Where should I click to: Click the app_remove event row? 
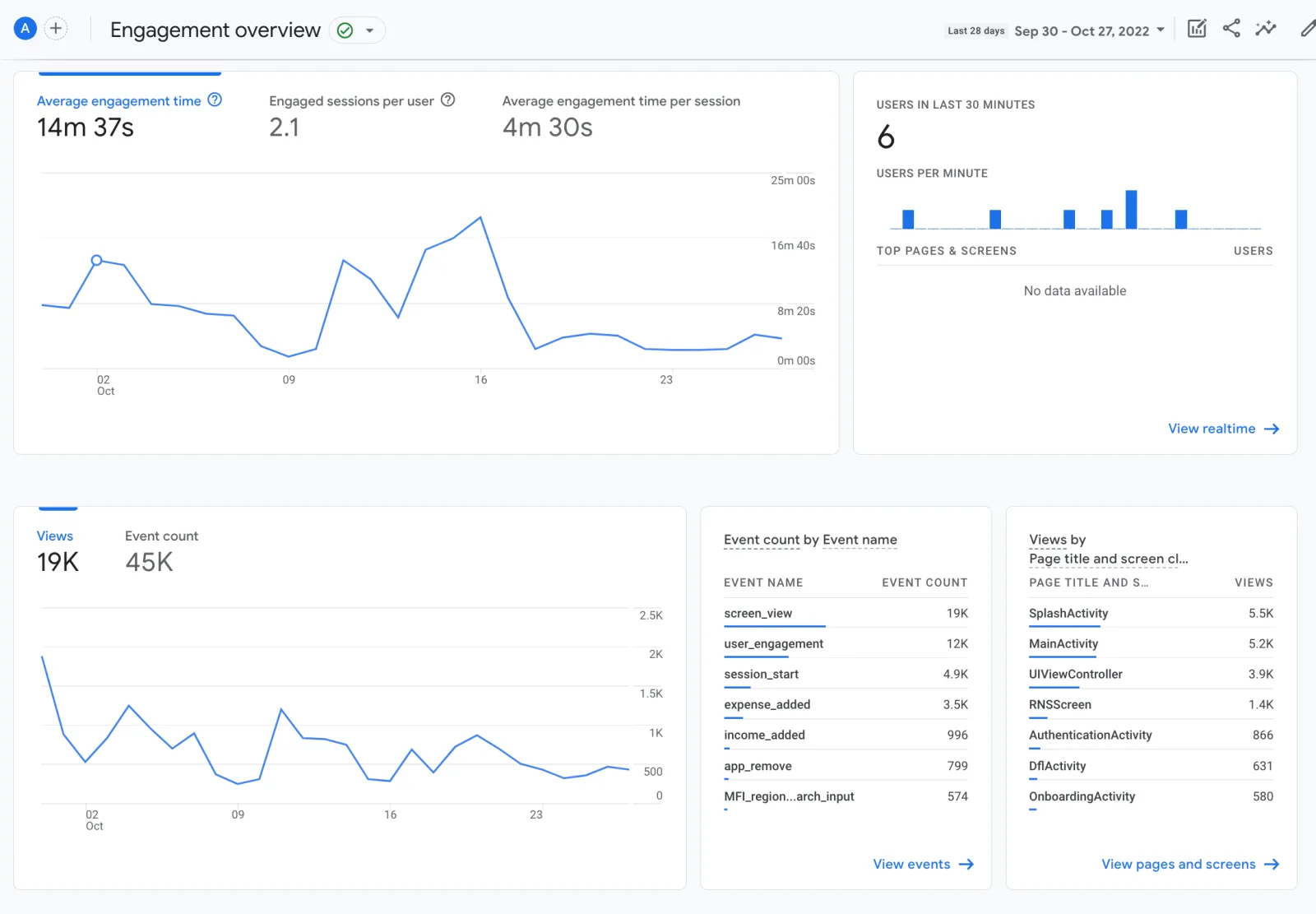pyautogui.click(x=846, y=766)
